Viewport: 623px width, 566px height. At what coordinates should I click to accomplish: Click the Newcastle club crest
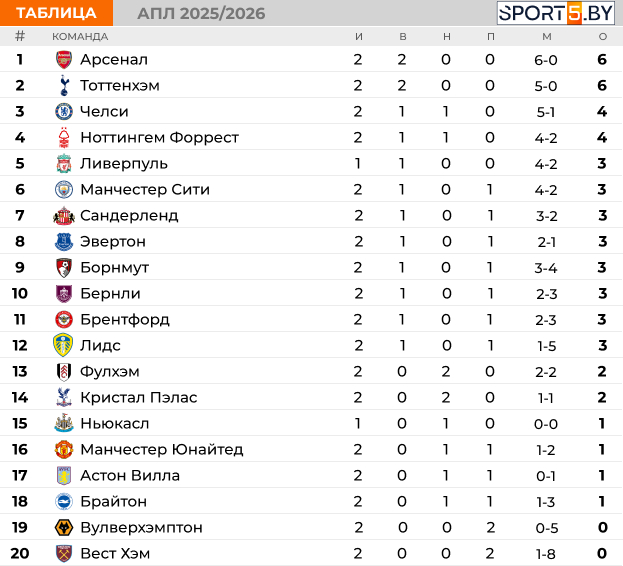point(64,423)
